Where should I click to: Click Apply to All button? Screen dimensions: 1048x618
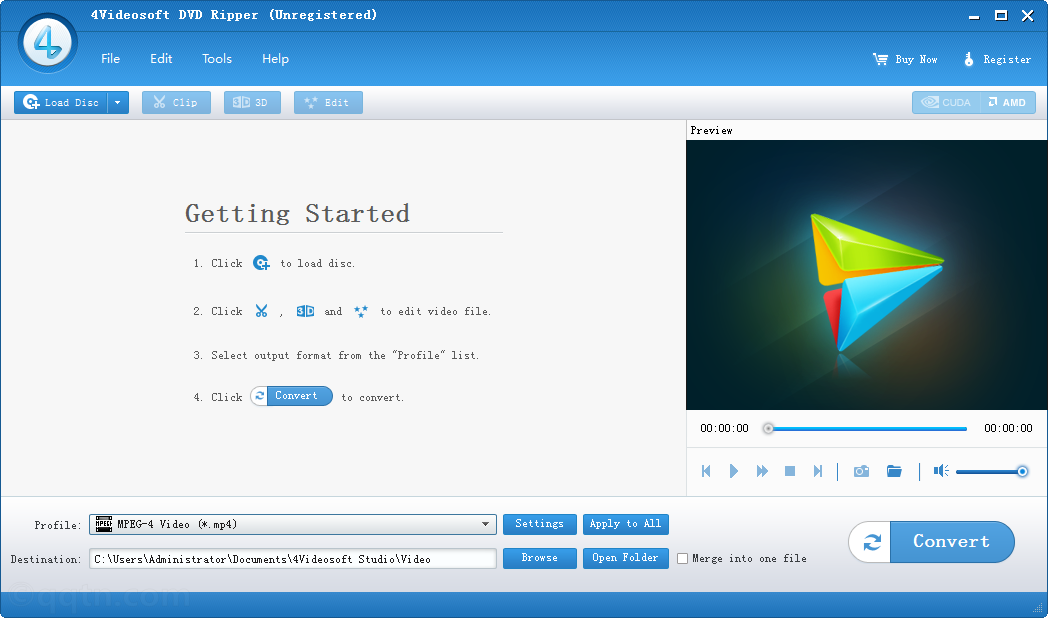click(625, 523)
